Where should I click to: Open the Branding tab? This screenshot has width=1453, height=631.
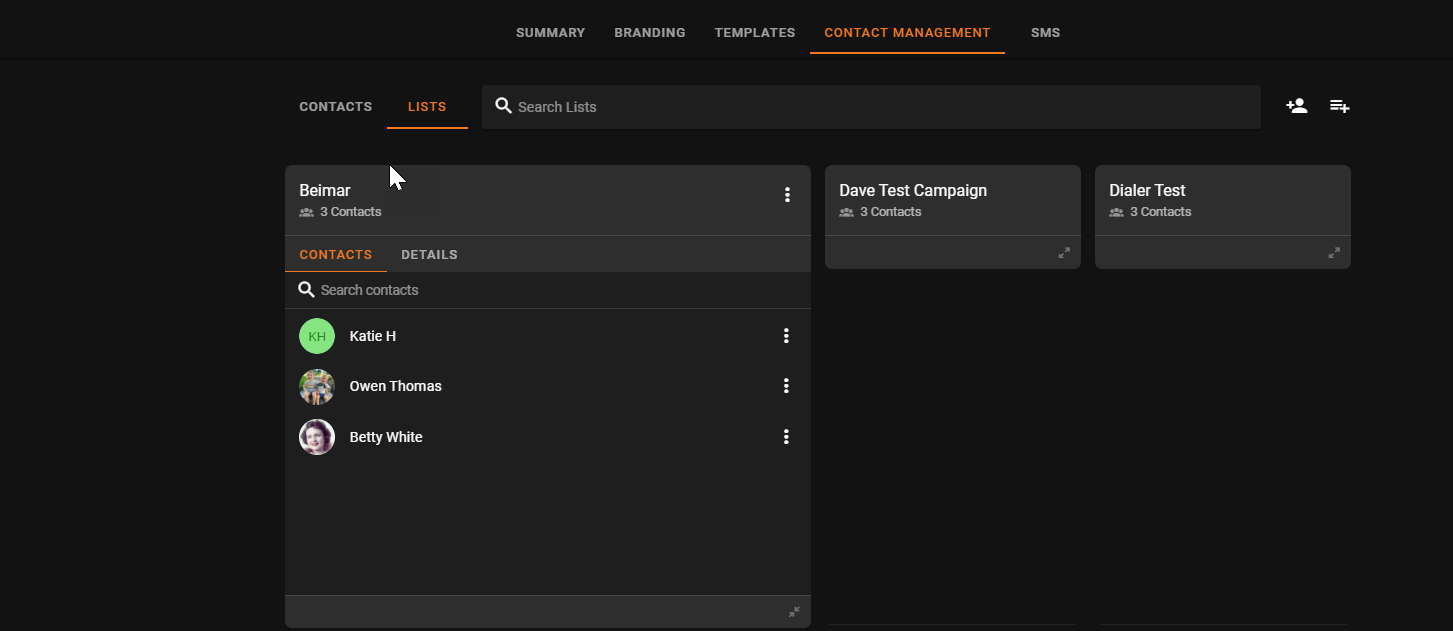click(x=649, y=33)
